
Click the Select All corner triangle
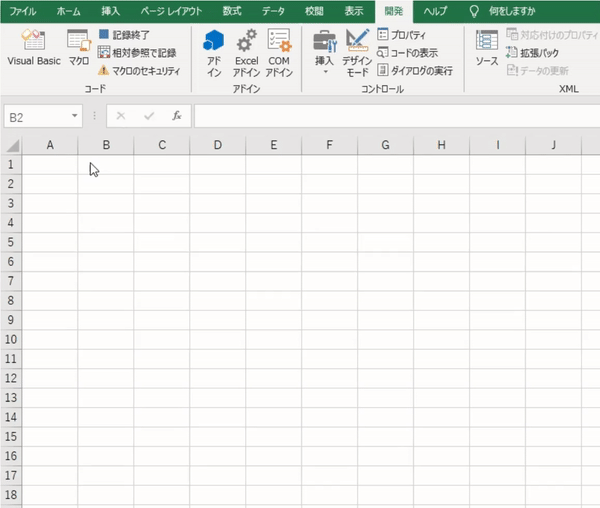(13, 145)
